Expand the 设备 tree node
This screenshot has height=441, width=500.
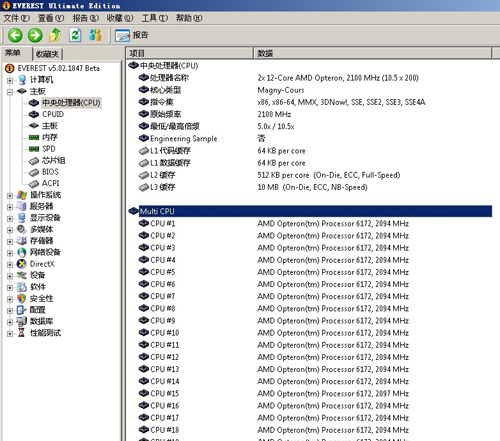[x=10, y=276]
